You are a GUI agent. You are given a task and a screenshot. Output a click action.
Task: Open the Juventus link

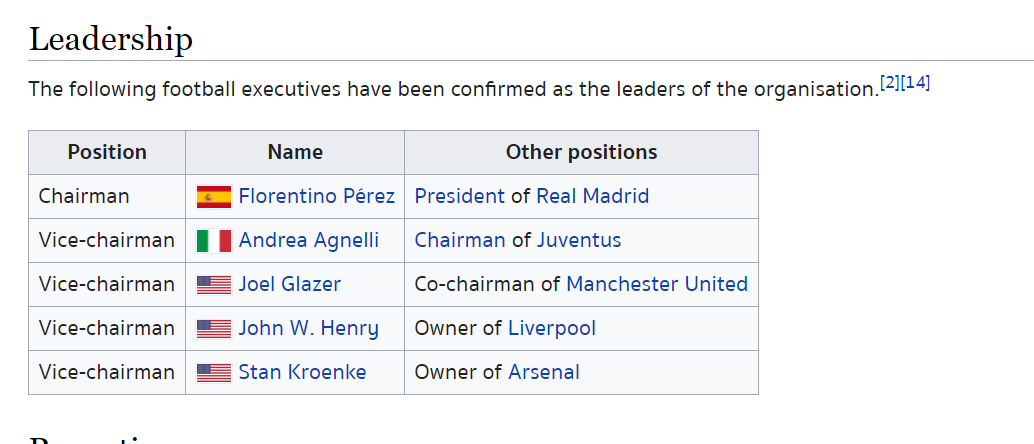coord(579,240)
